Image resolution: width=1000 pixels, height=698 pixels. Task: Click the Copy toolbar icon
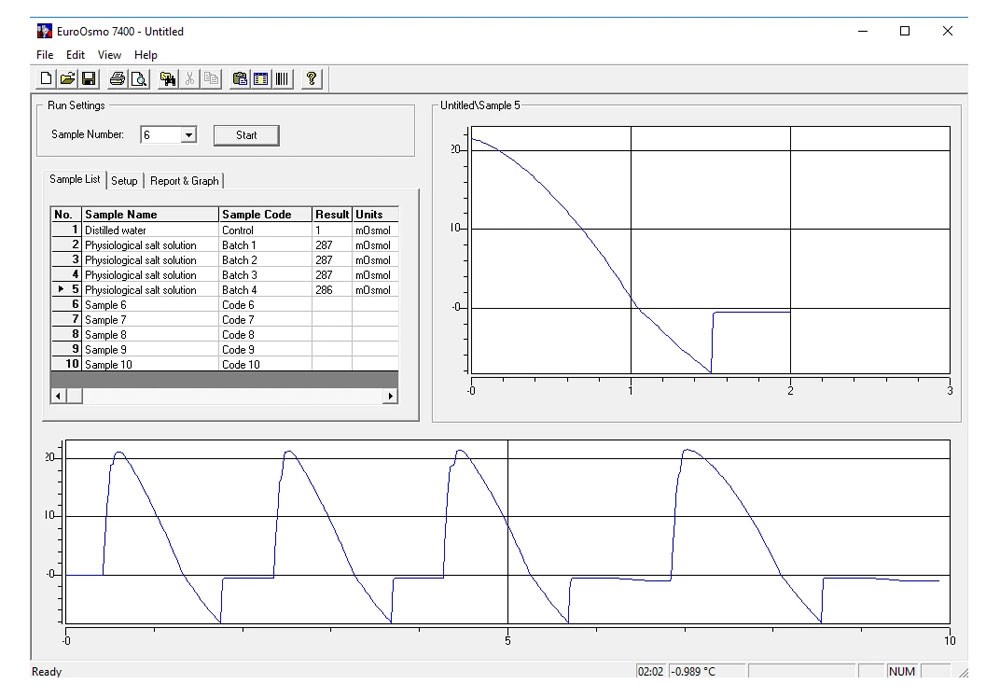click(211, 78)
